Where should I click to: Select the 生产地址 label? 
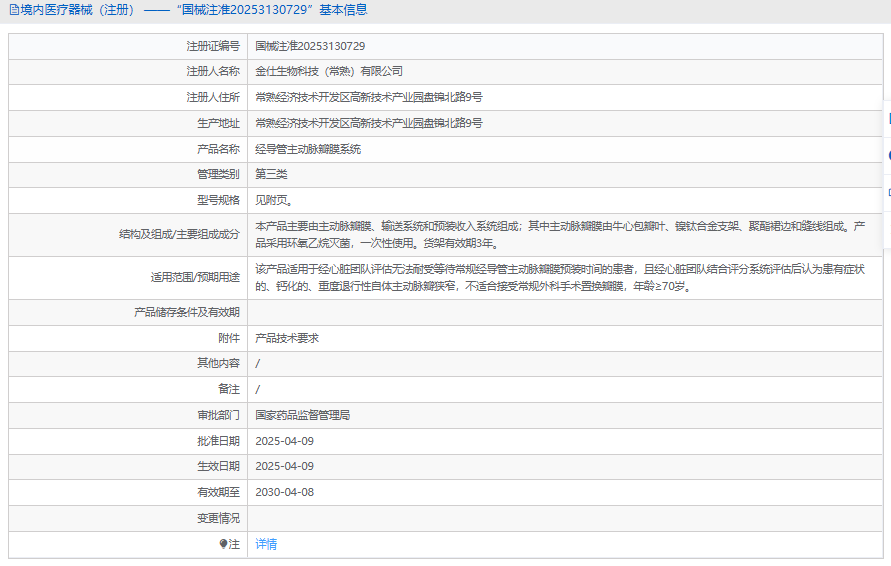pyautogui.click(x=218, y=123)
